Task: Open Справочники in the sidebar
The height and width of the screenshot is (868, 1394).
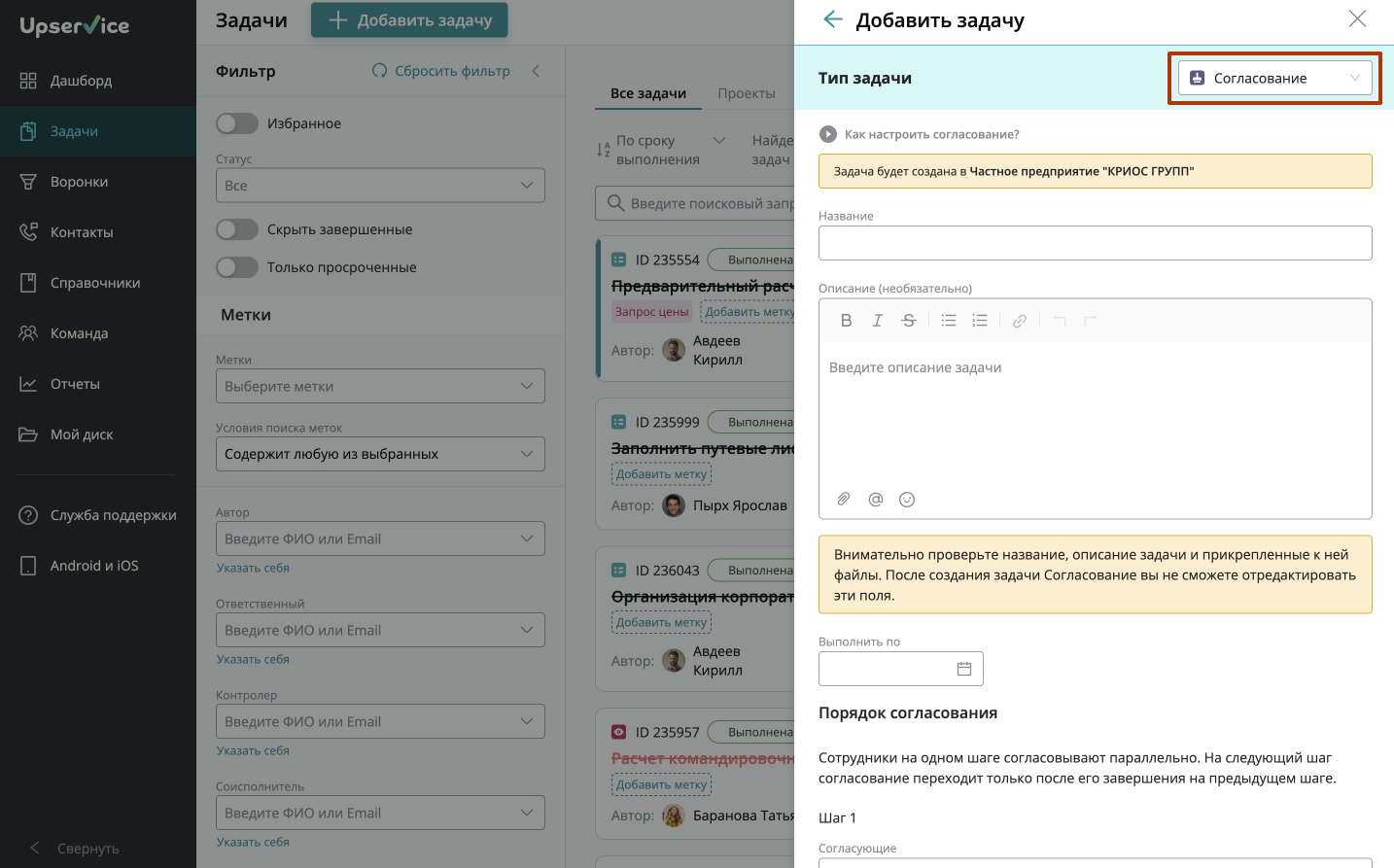Action: (98, 283)
